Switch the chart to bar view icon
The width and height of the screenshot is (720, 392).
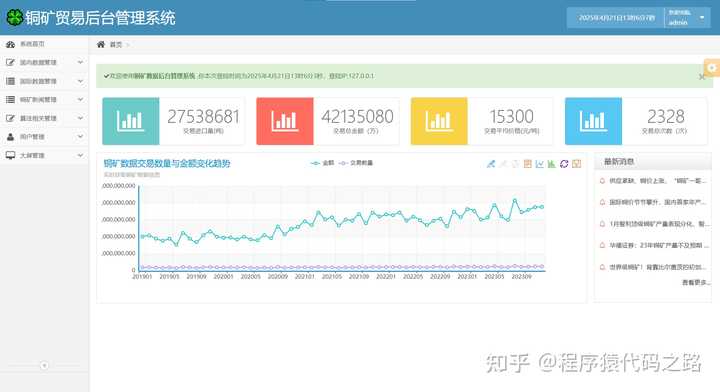pos(552,164)
